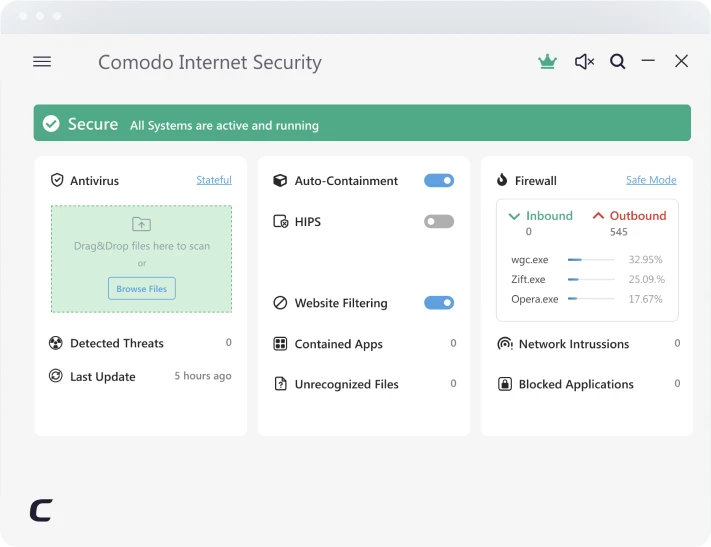Click the Comodo C logo
711x547 pixels.
[41, 510]
